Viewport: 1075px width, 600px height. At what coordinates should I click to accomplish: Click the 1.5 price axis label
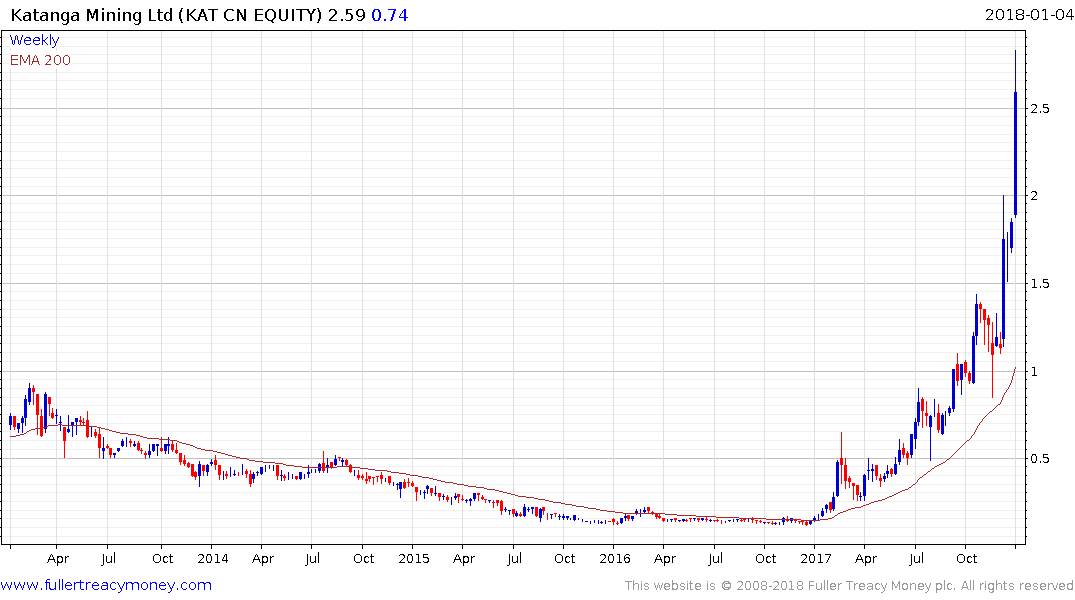pyautogui.click(x=1039, y=284)
